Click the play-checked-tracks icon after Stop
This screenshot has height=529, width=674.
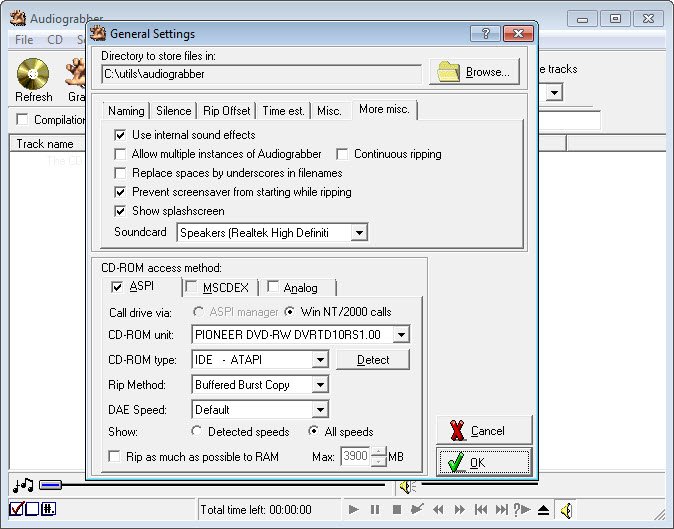click(x=417, y=509)
